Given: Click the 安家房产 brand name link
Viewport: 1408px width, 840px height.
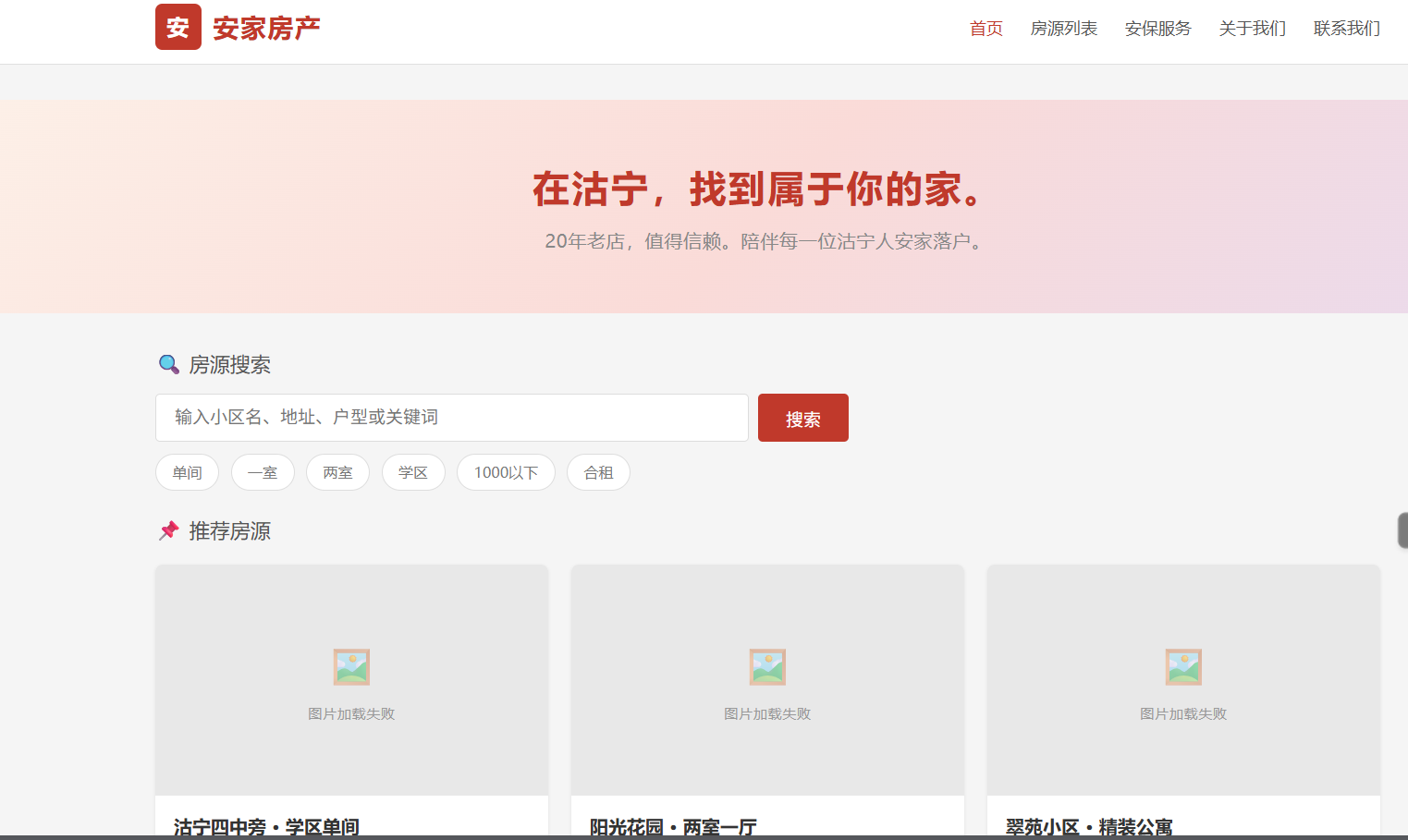Looking at the screenshot, I should pos(266,29).
